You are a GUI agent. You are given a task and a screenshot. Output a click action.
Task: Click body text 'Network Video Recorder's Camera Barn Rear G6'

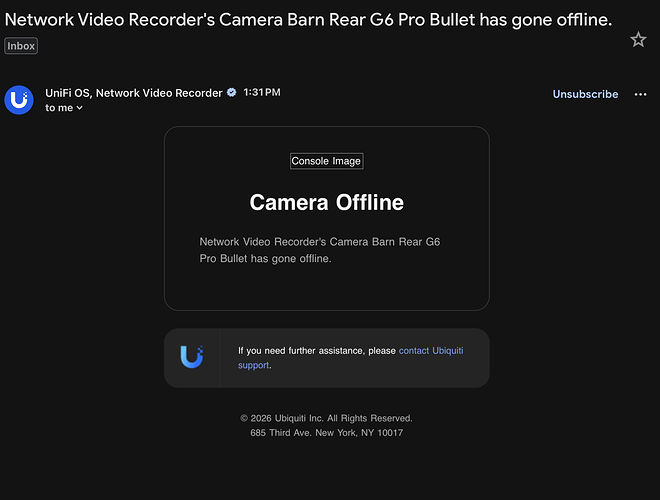click(320, 242)
